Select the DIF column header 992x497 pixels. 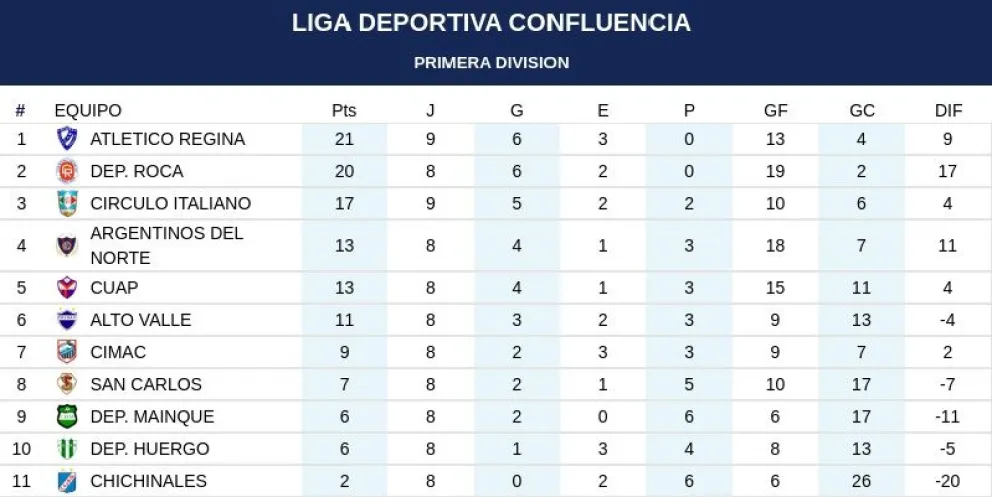click(948, 110)
